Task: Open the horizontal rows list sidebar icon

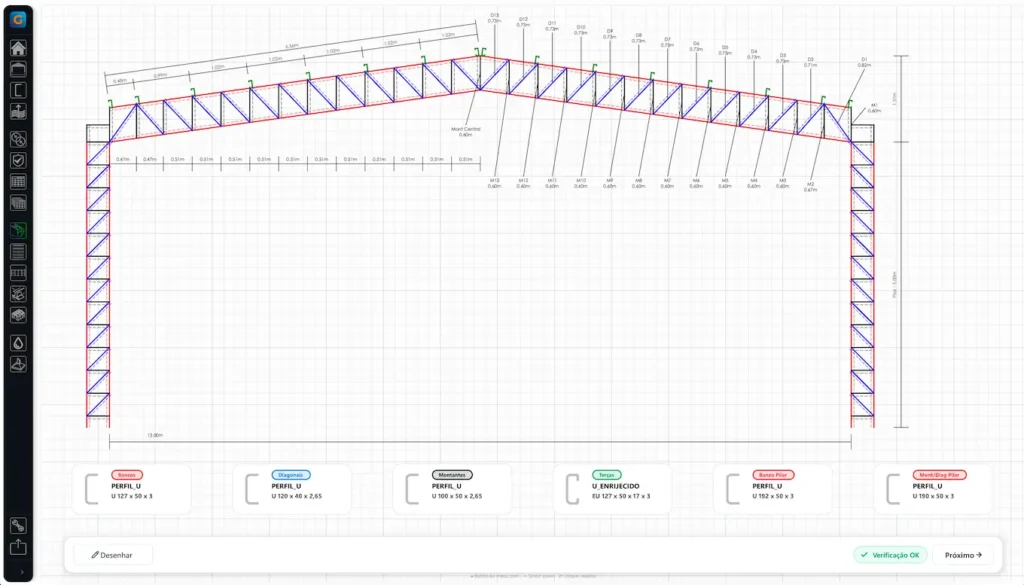Action: click(x=18, y=251)
